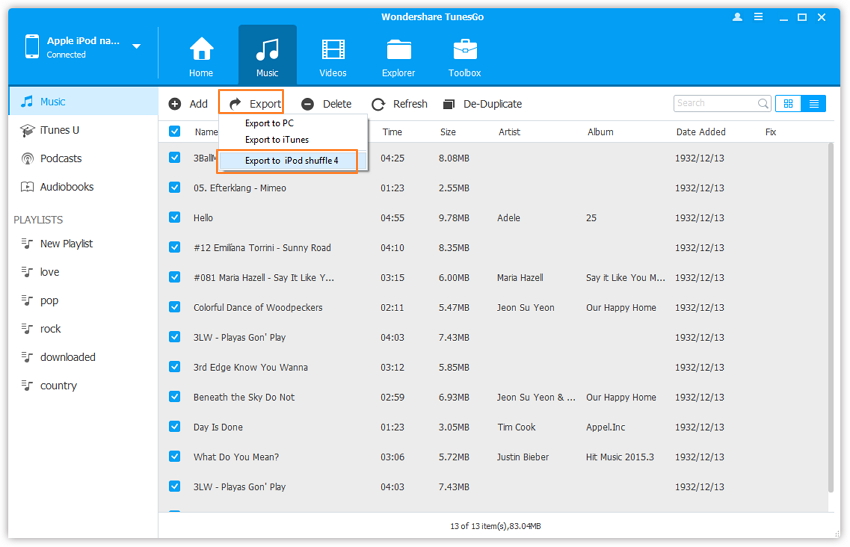Screen dimensions: 850x547
Task: Open the Toolbox icon
Action: click(464, 50)
